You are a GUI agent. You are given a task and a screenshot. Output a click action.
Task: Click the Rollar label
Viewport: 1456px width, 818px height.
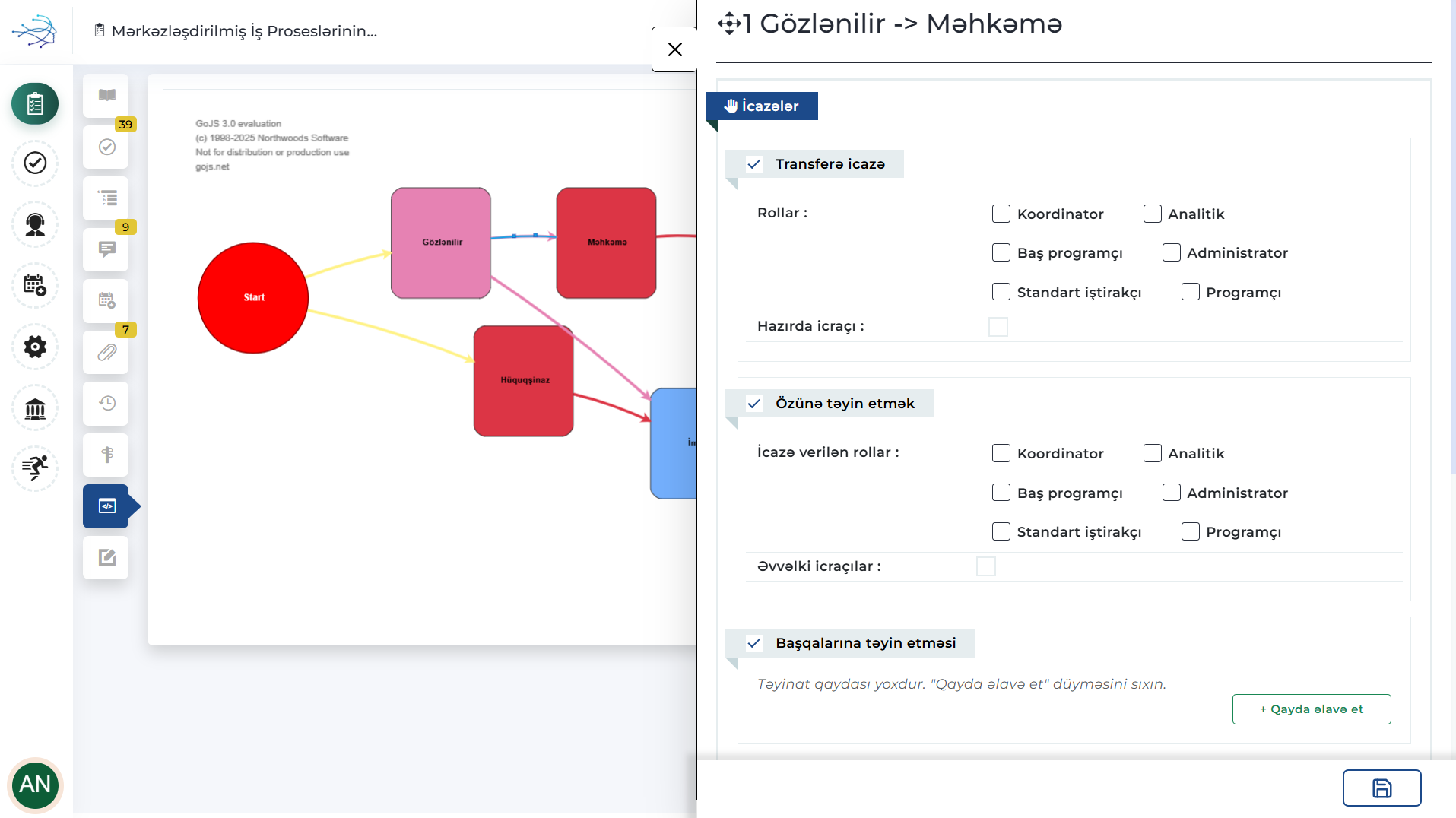click(x=782, y=213)
